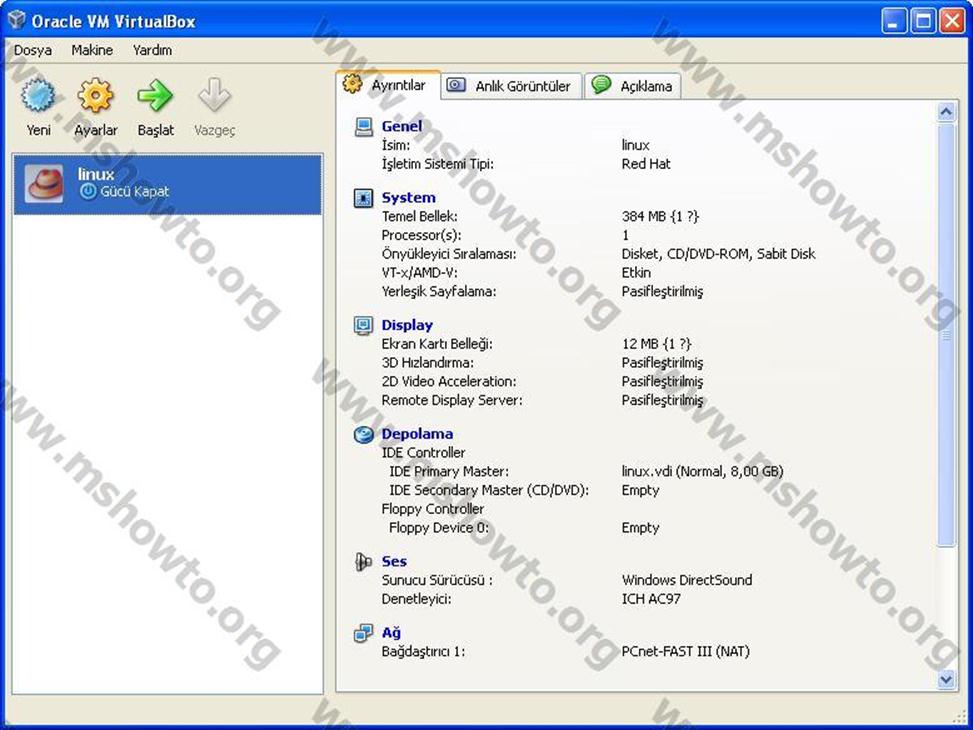Screen dimensions: 973x730
Task: Click the 'IDE Controller' storage label
Action: coord(423,453)
